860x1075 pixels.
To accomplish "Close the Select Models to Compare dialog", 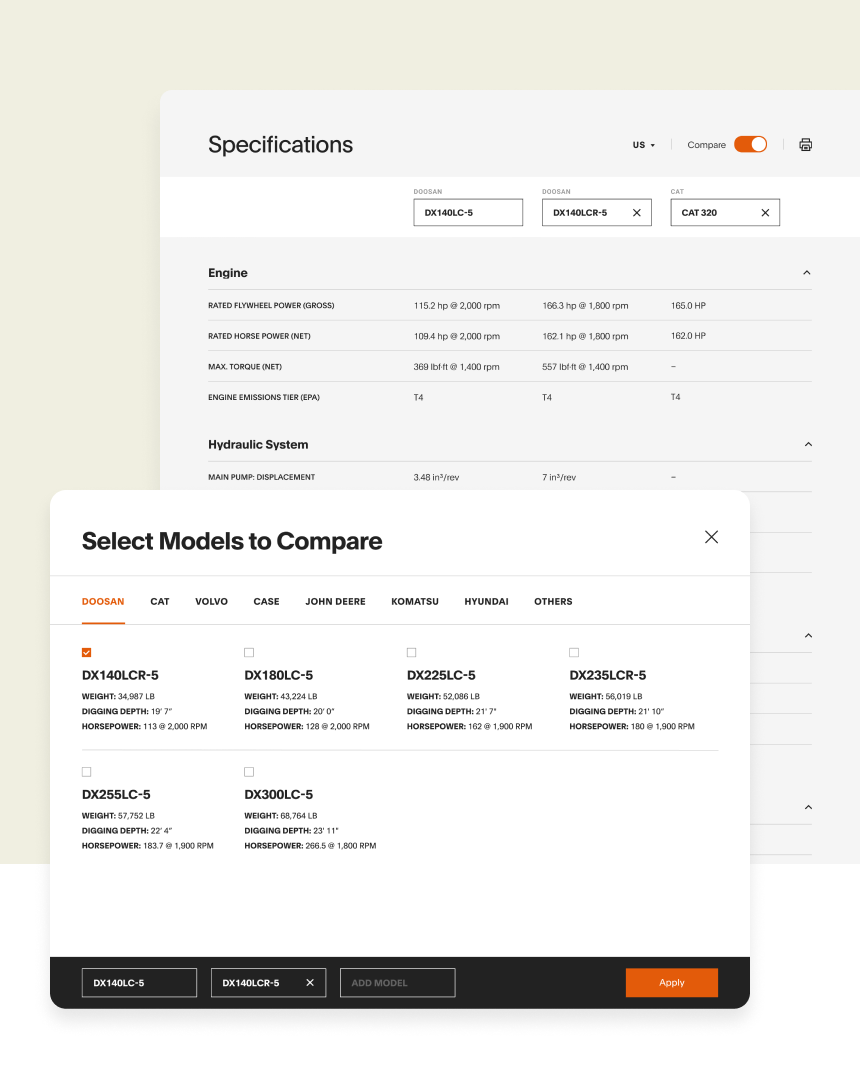I will (x=711, y=537).
